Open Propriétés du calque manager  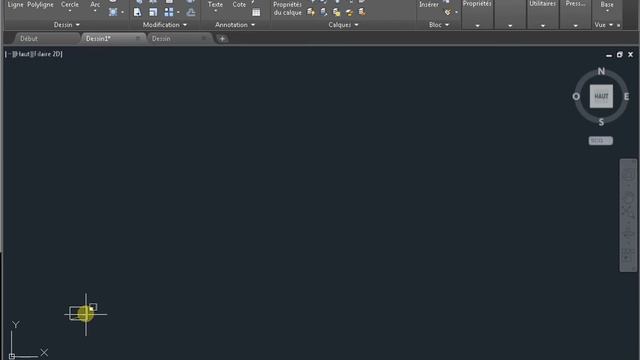pyautogui.click(x=287, y=8)
